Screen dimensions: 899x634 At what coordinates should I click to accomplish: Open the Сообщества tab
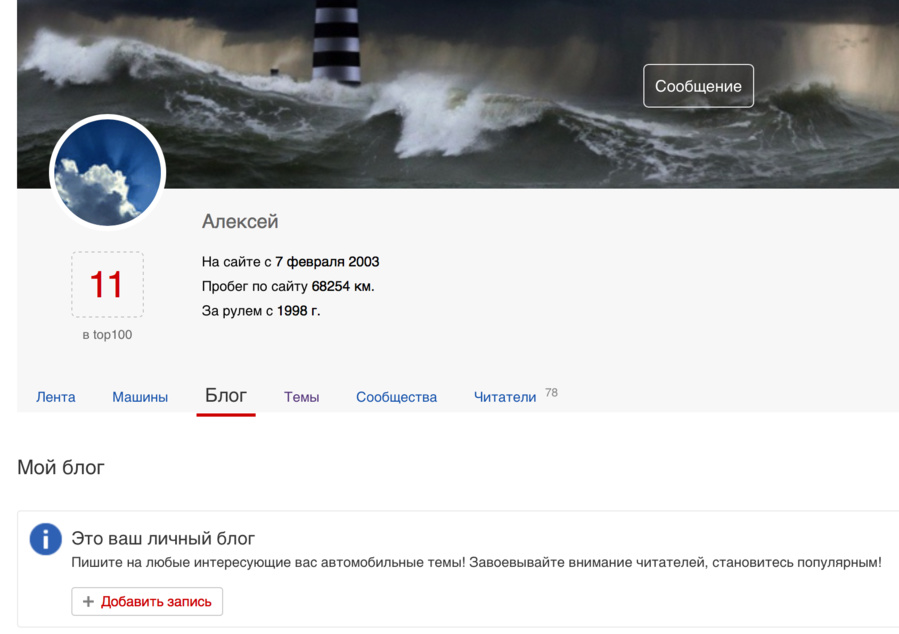pos(396,397)
